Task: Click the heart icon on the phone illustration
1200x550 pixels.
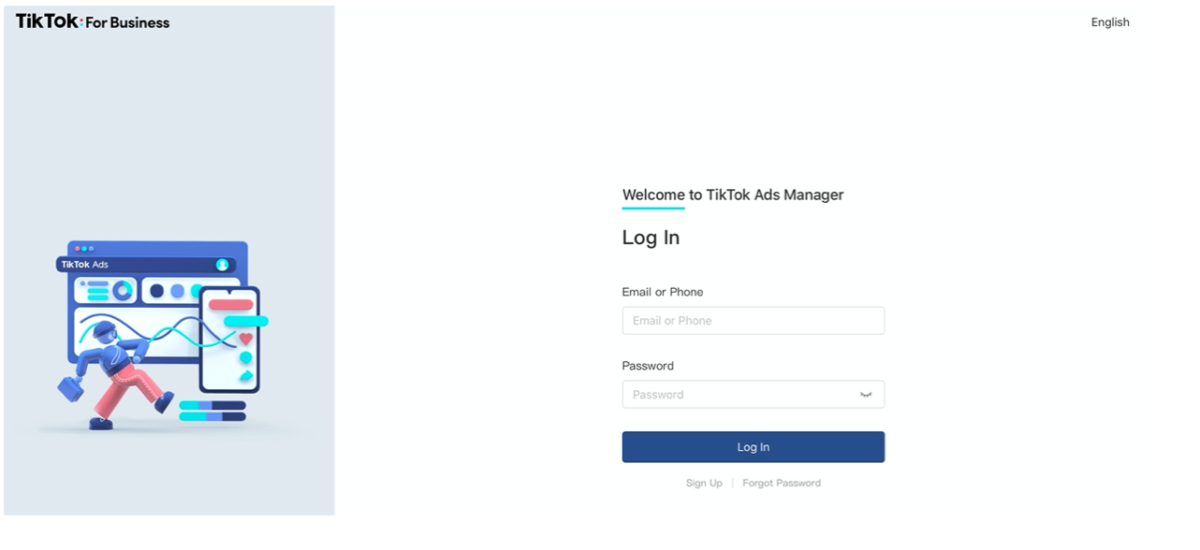Action: click(246, 339)
